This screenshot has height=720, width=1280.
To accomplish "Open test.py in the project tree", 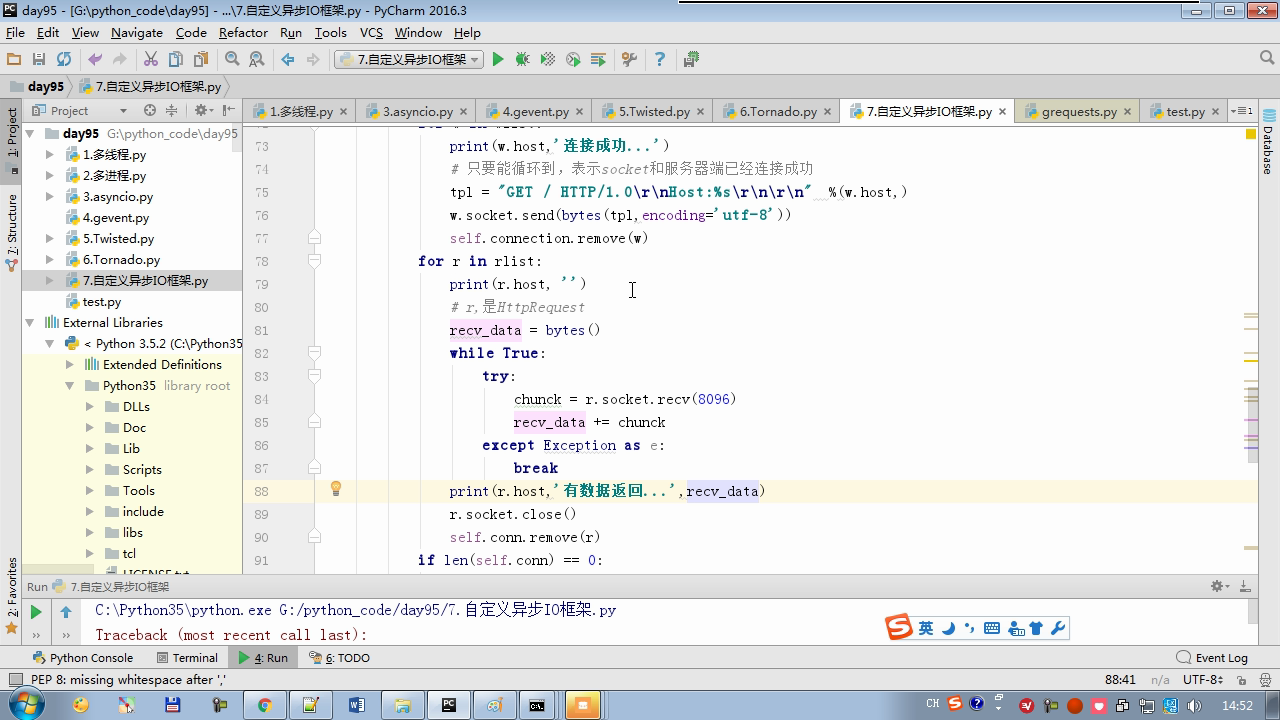I will click(x=101, y=302).
